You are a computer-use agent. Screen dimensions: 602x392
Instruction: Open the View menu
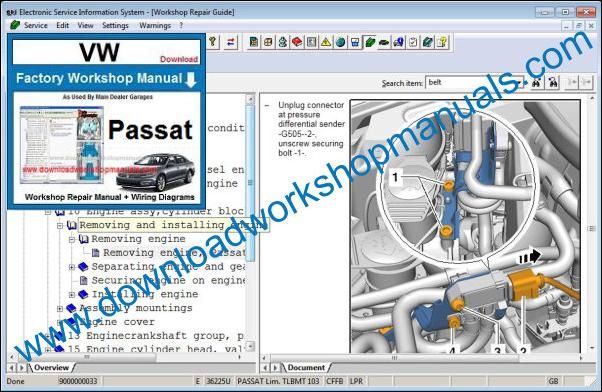(x=85, y=25)
